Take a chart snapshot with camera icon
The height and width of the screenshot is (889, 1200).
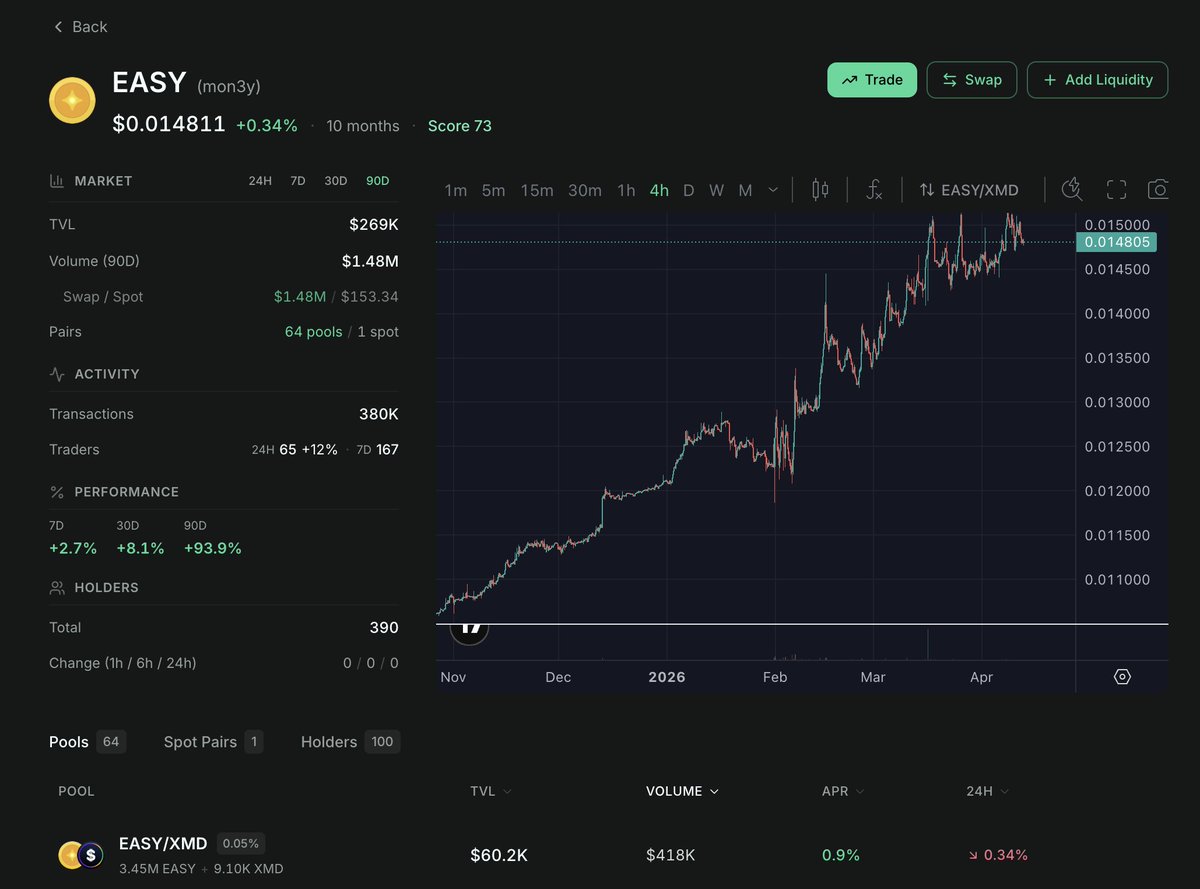click(x=1159, y=190)
